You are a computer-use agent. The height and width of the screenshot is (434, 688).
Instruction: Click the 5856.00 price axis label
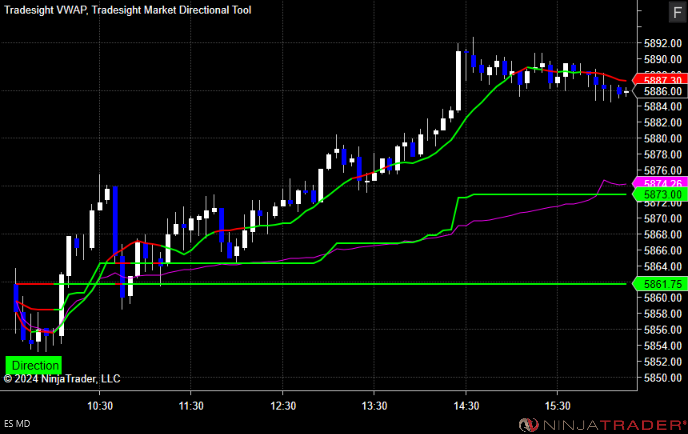pos(663,330)
